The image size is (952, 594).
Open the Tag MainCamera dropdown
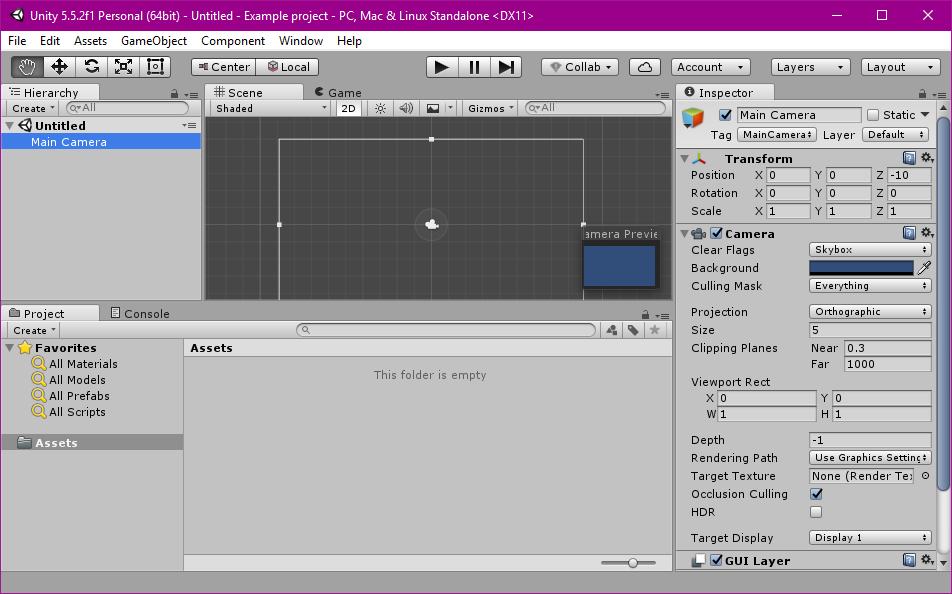coord(777,135)
